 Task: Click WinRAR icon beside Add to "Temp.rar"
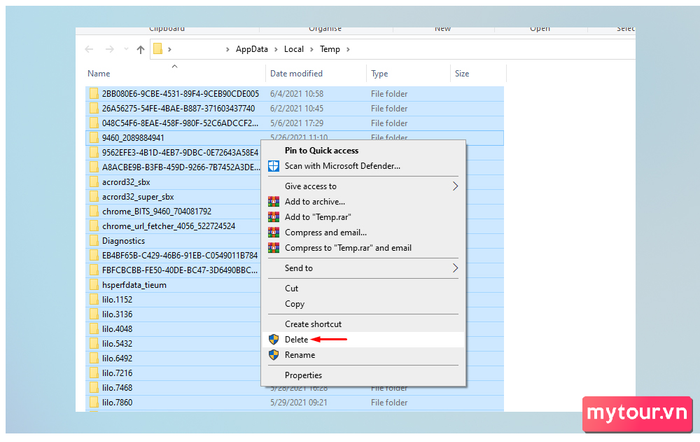click(274, 217)
